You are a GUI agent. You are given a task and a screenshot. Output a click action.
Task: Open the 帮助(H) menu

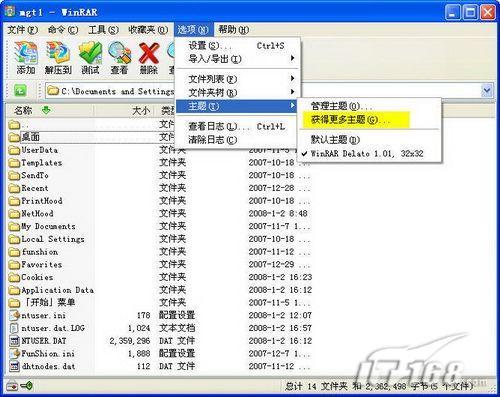[234, 30]
